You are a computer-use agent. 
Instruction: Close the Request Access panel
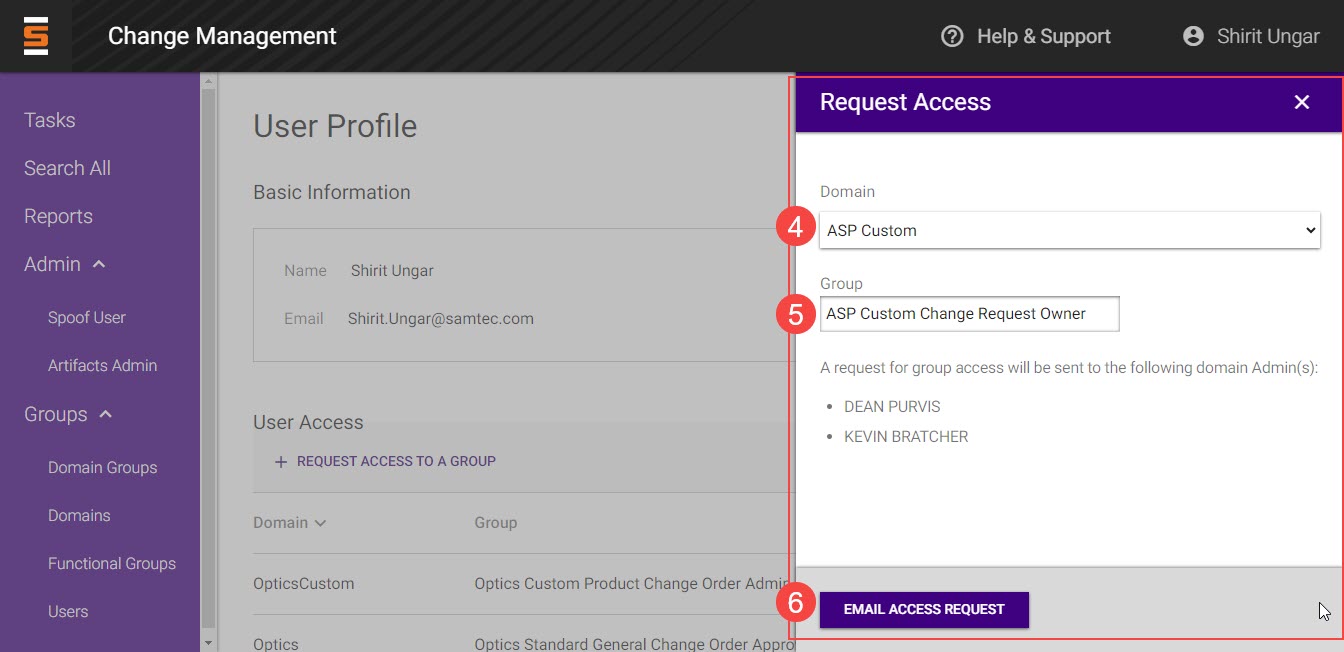click(1301, 102)
